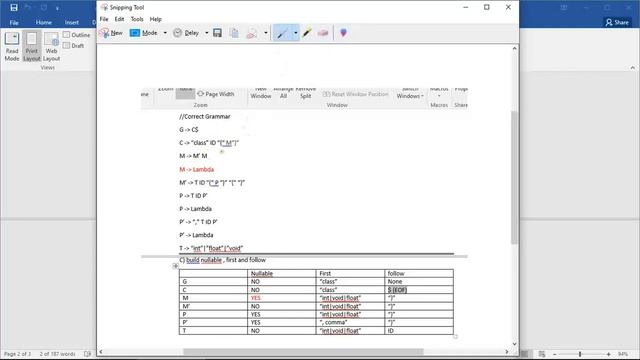Save the snip with floppy disk icon
Screen dimensions: 640x360
pos(217,33)
